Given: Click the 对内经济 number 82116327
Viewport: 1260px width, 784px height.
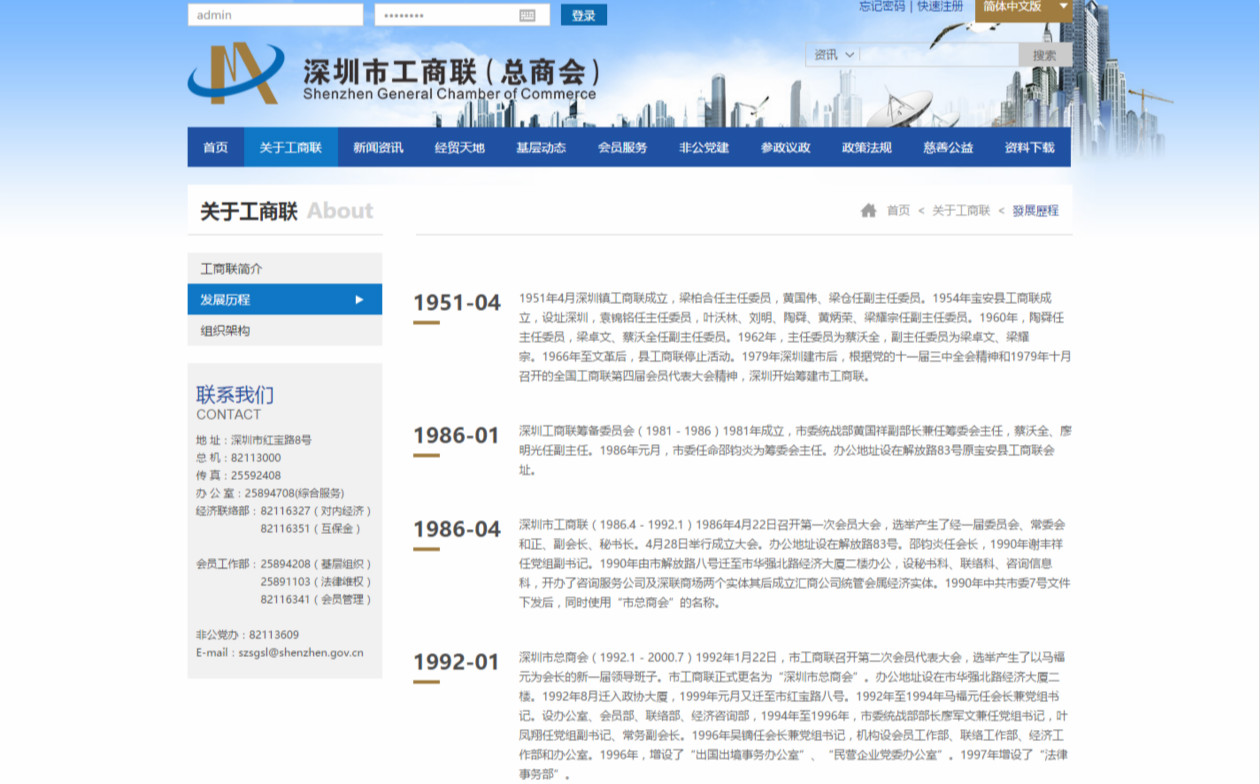Looking at the screenshot, I should tap(284, 511).
